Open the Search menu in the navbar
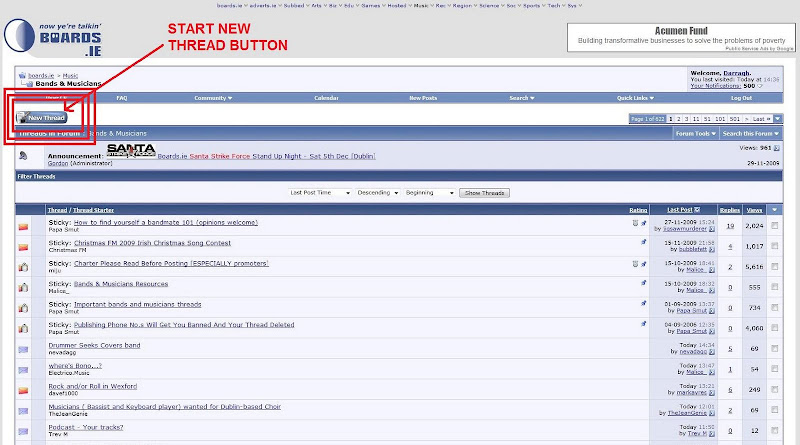The image size is (800, 445). tap(521, 98)
